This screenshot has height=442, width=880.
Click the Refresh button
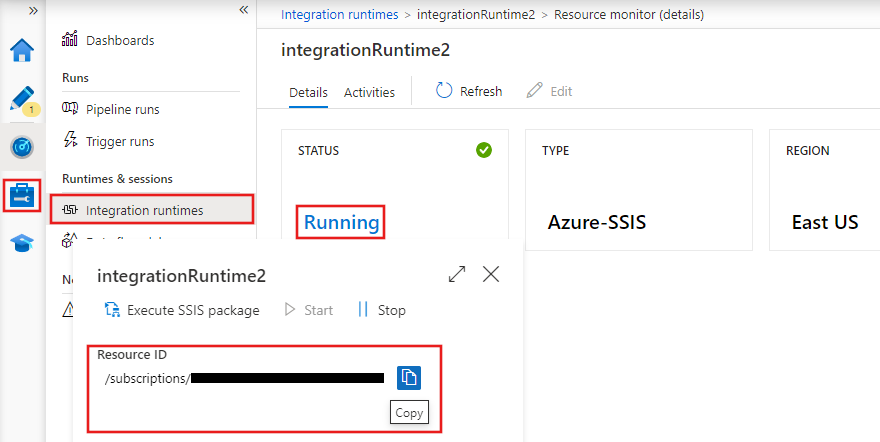(469, 91)
